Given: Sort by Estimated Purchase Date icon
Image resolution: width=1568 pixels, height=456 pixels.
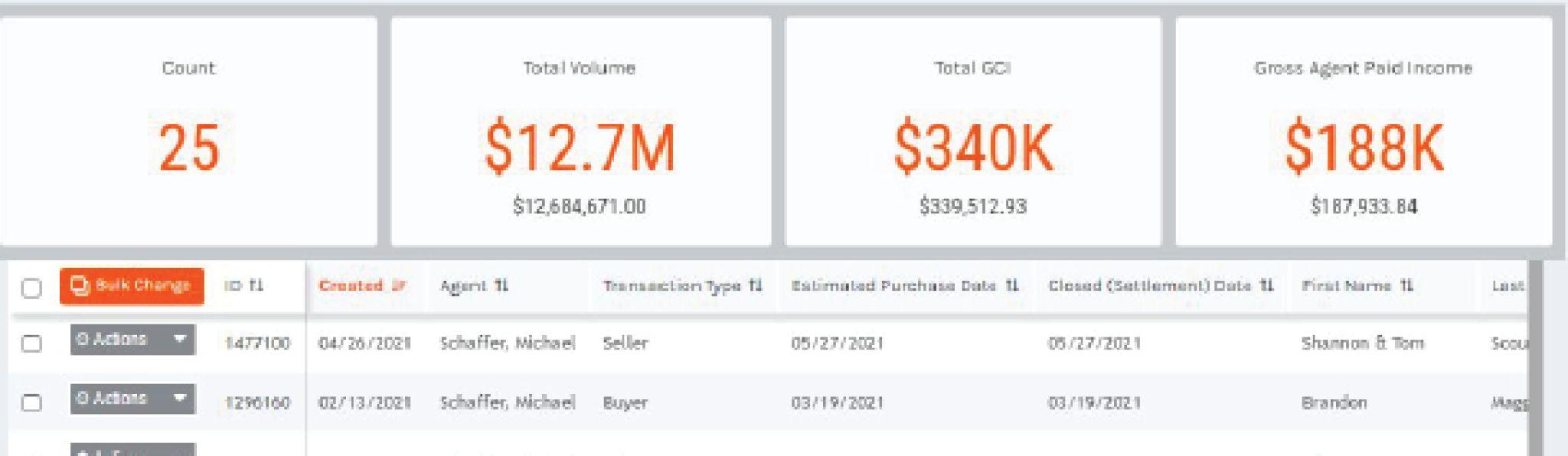Looking at the screenshot, I should (x=1012, y=286).
